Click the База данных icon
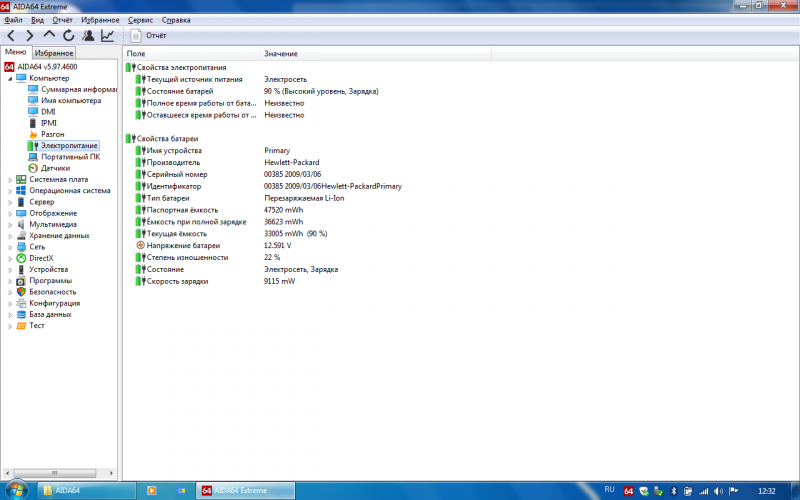 click(x=21, y=314)
